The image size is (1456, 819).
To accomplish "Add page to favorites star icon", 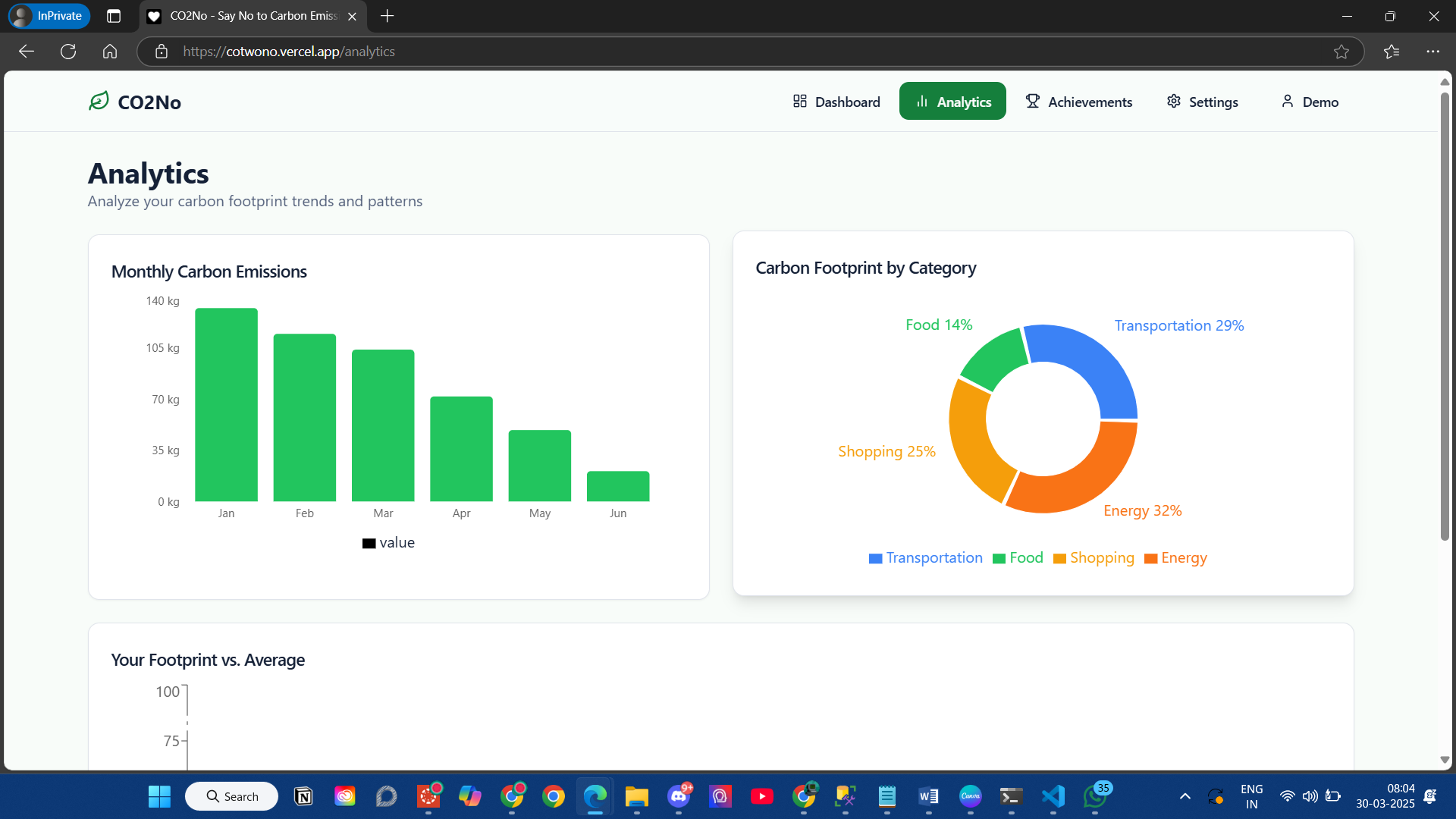I will pyautogui.click(x=1341, y=52).
